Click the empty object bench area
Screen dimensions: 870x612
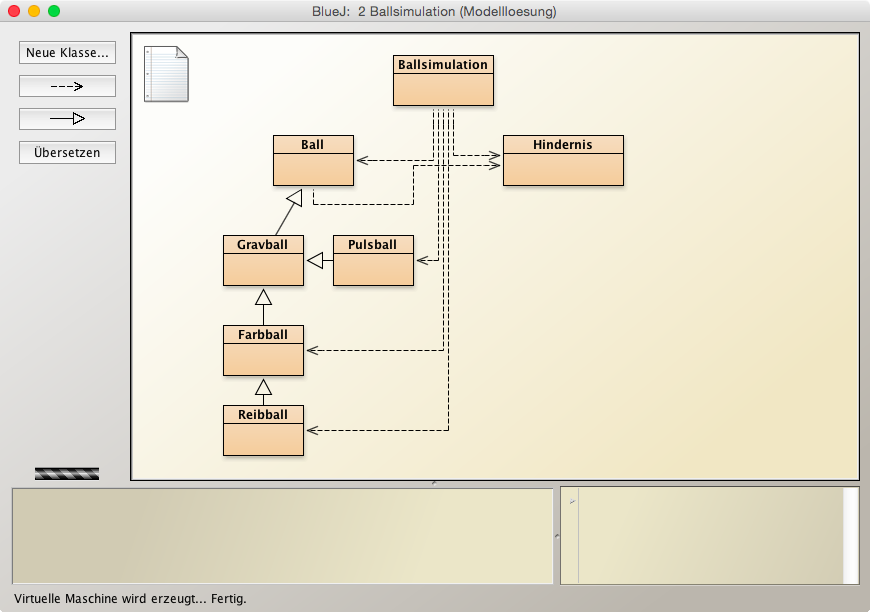click(x=282, y=535)
